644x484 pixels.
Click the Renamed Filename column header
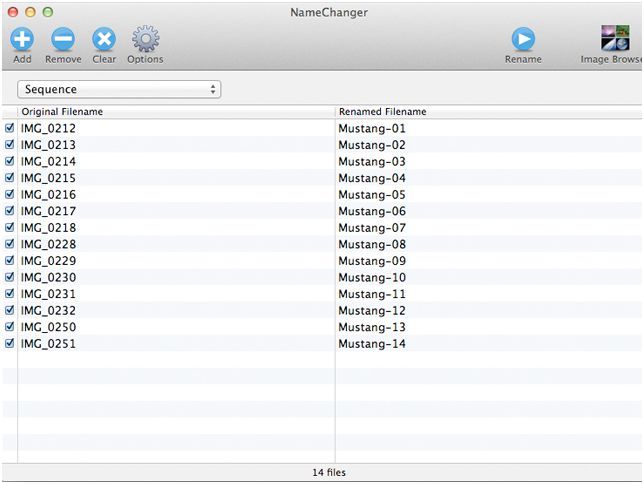[382, 112]
